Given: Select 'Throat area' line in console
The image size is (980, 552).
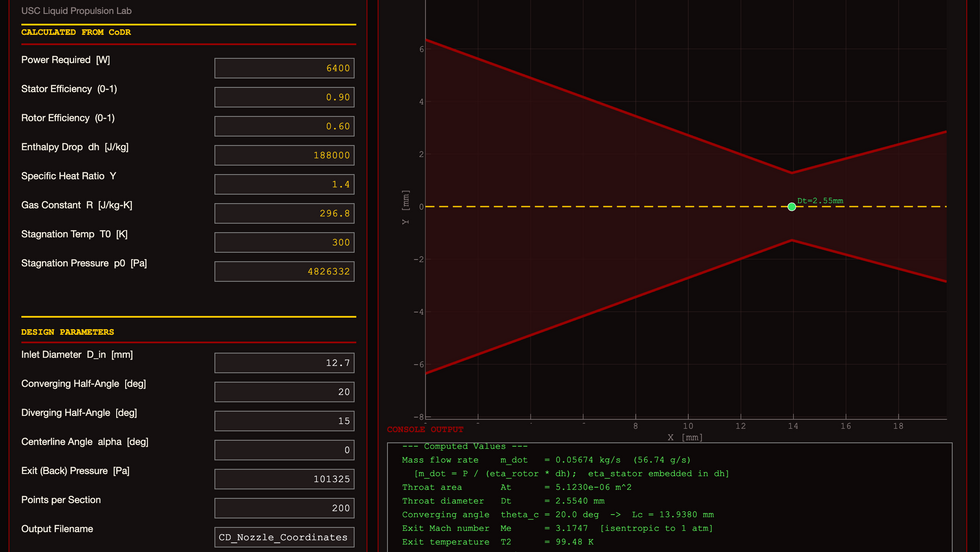Looking at the screenshot, I should [516, 487].
